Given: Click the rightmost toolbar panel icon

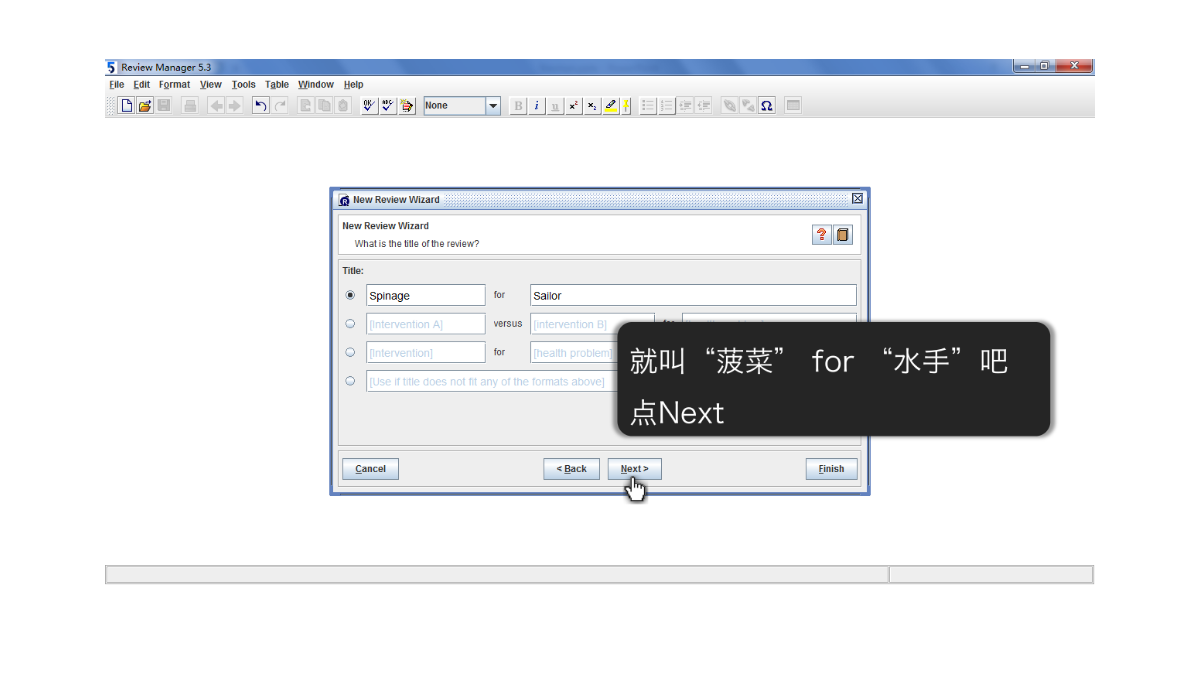Looking at the screenshot, I should coord(793,105).
